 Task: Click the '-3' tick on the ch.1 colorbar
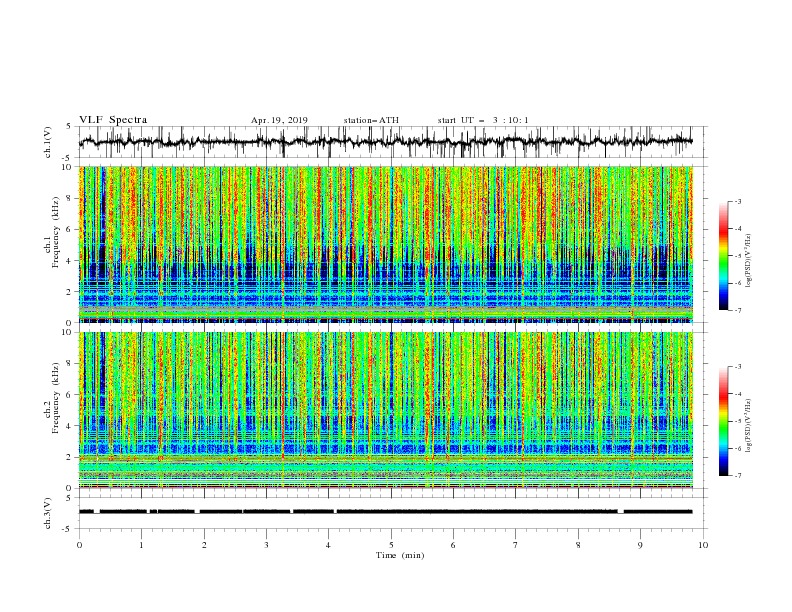tap(738, 201)
